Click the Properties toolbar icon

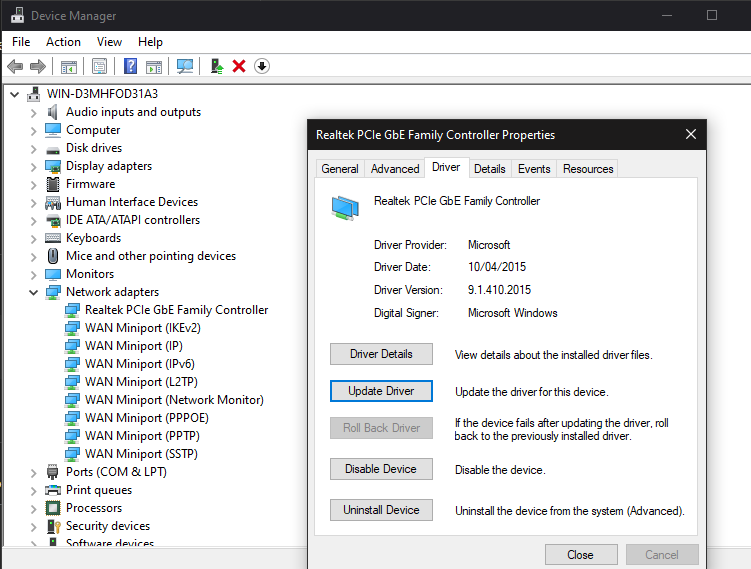click(100, 66)
